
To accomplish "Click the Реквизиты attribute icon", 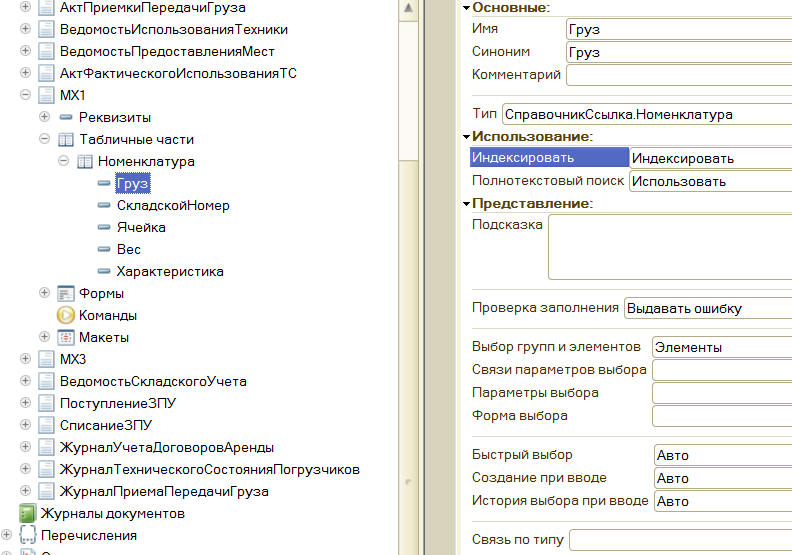I will click(66, 117).
